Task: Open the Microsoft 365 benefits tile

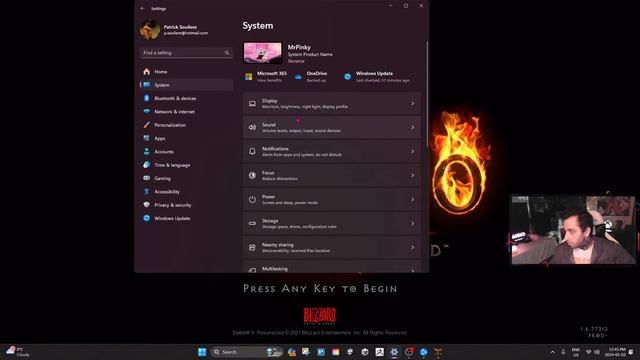Action: tap(266, 76)
